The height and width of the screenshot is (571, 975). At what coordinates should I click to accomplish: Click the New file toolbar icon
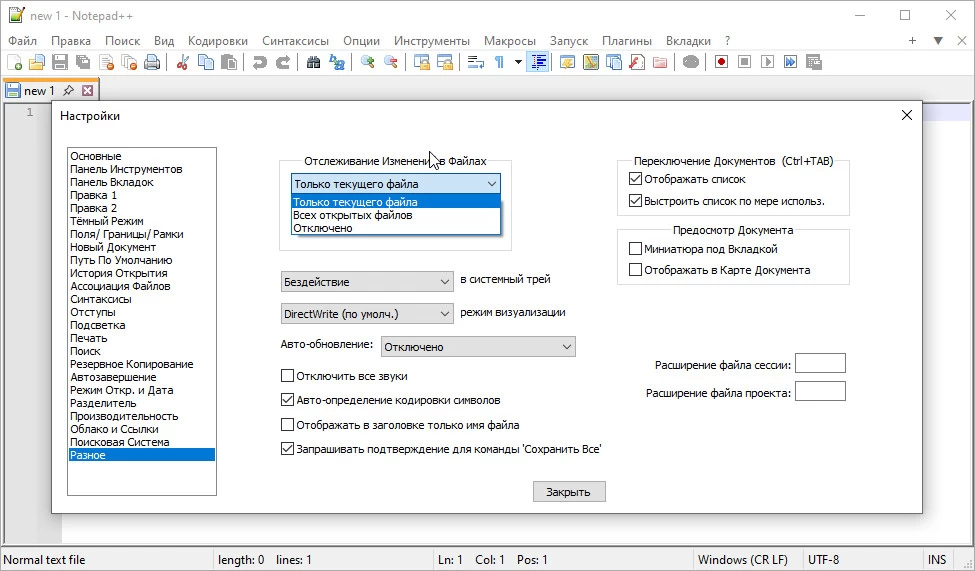(x=14, y=62)
